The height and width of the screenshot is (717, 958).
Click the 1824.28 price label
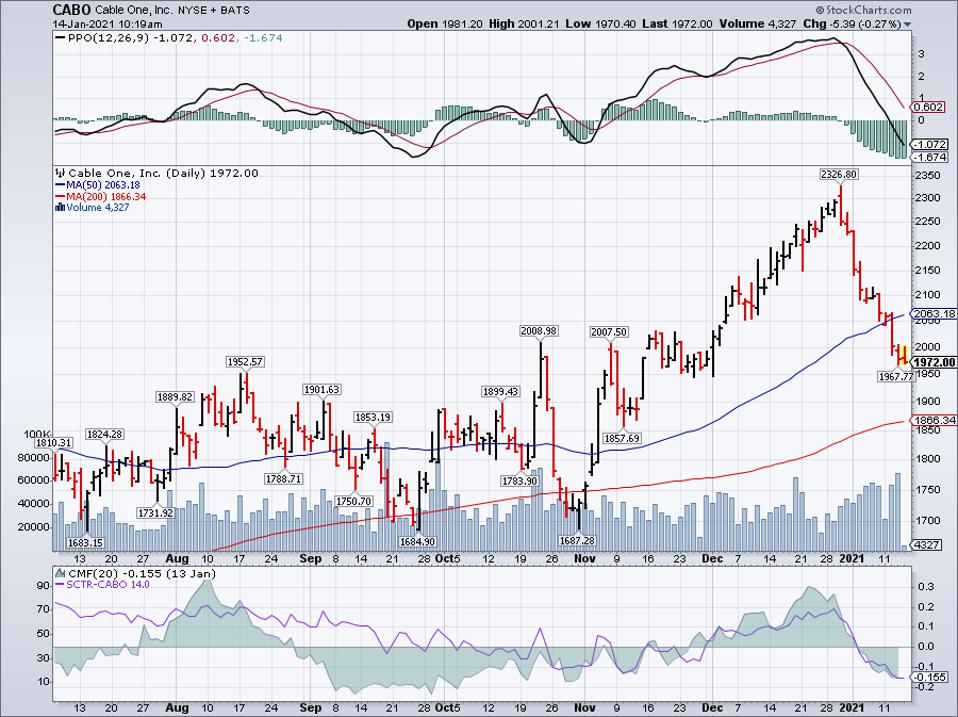pyautogui.click(x=104, y=434)
